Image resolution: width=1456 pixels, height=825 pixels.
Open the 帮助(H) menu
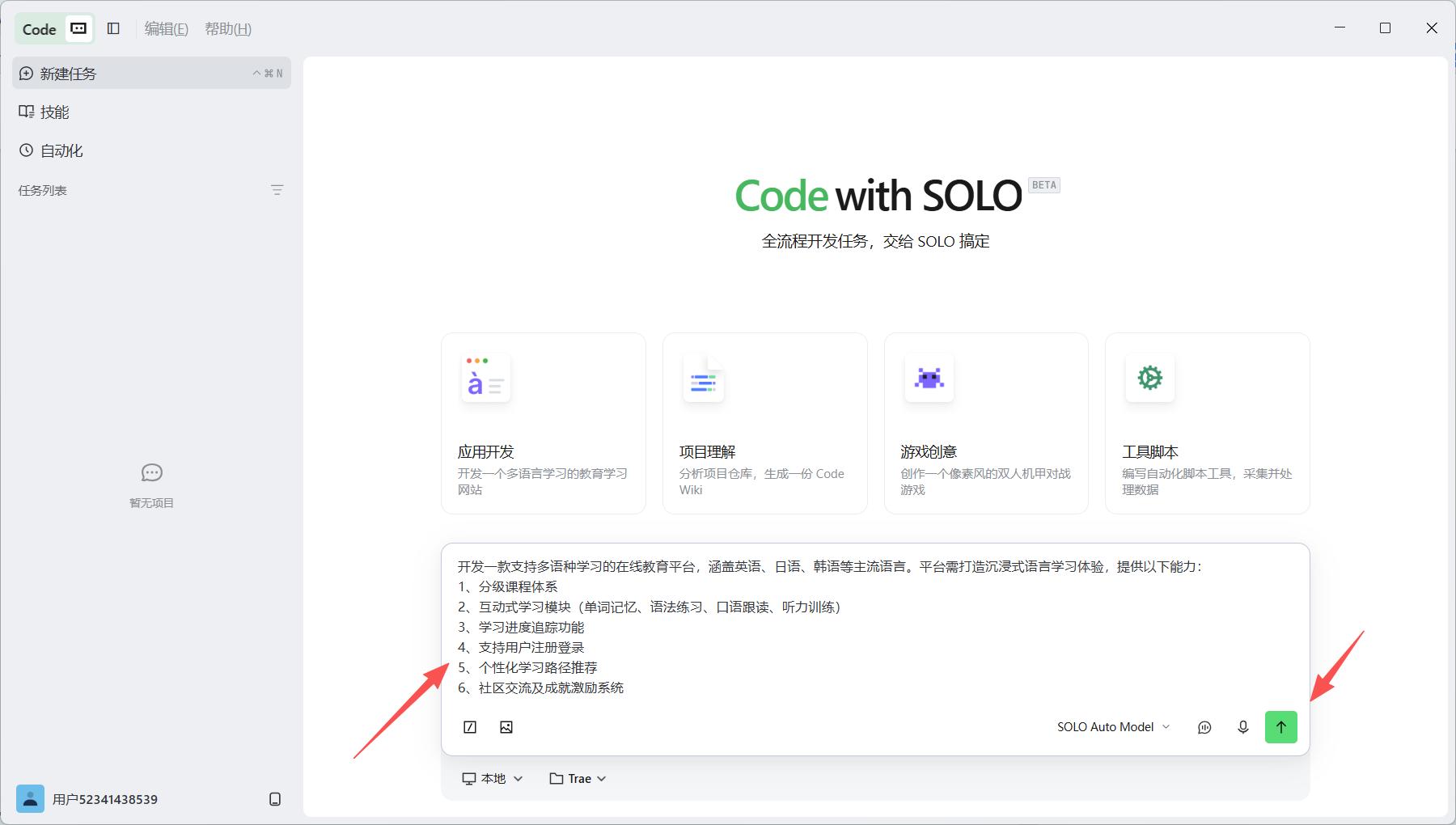(228, 29)
